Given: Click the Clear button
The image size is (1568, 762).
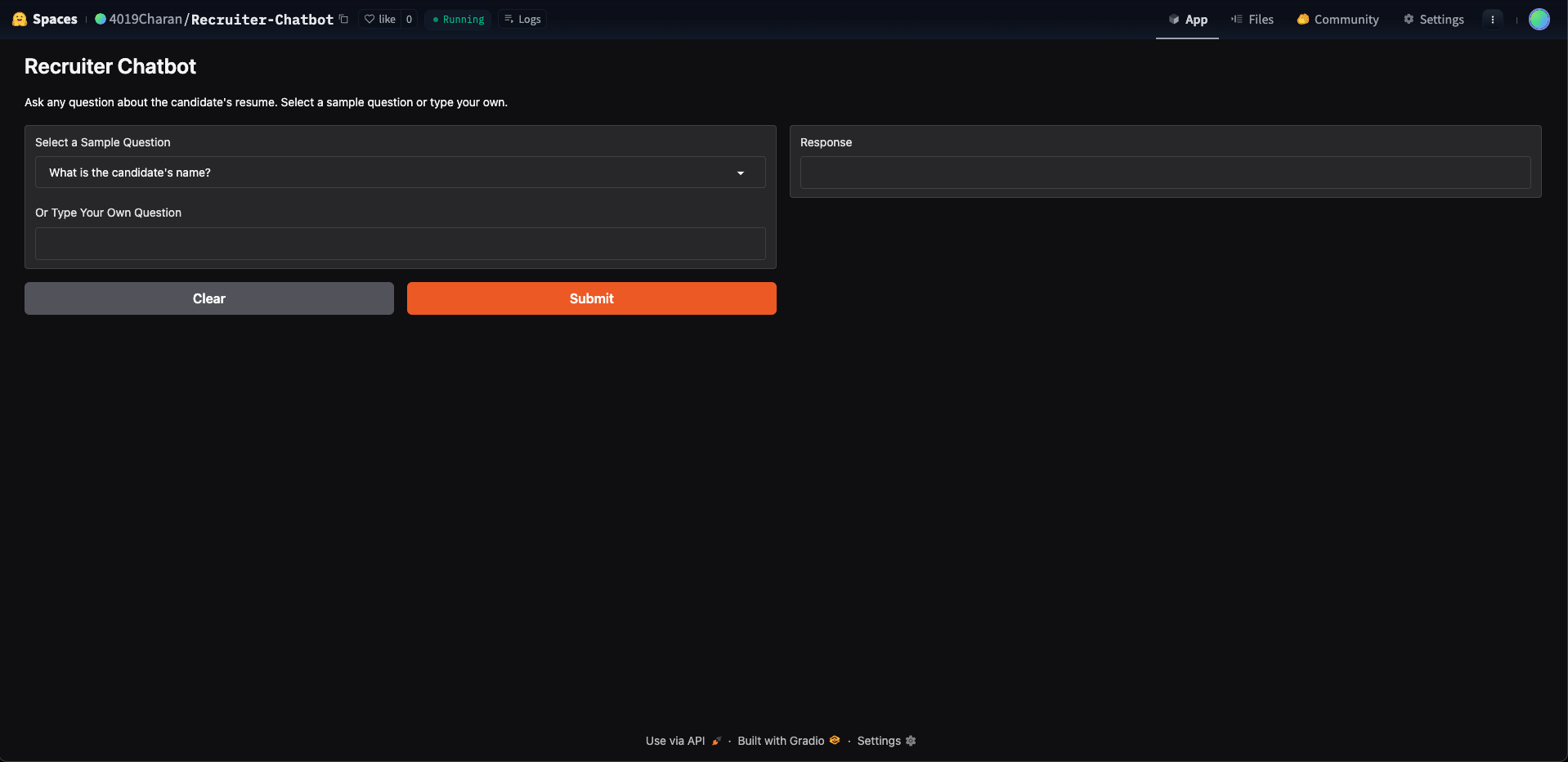Looking at the screenshot, I should (209, 298).
